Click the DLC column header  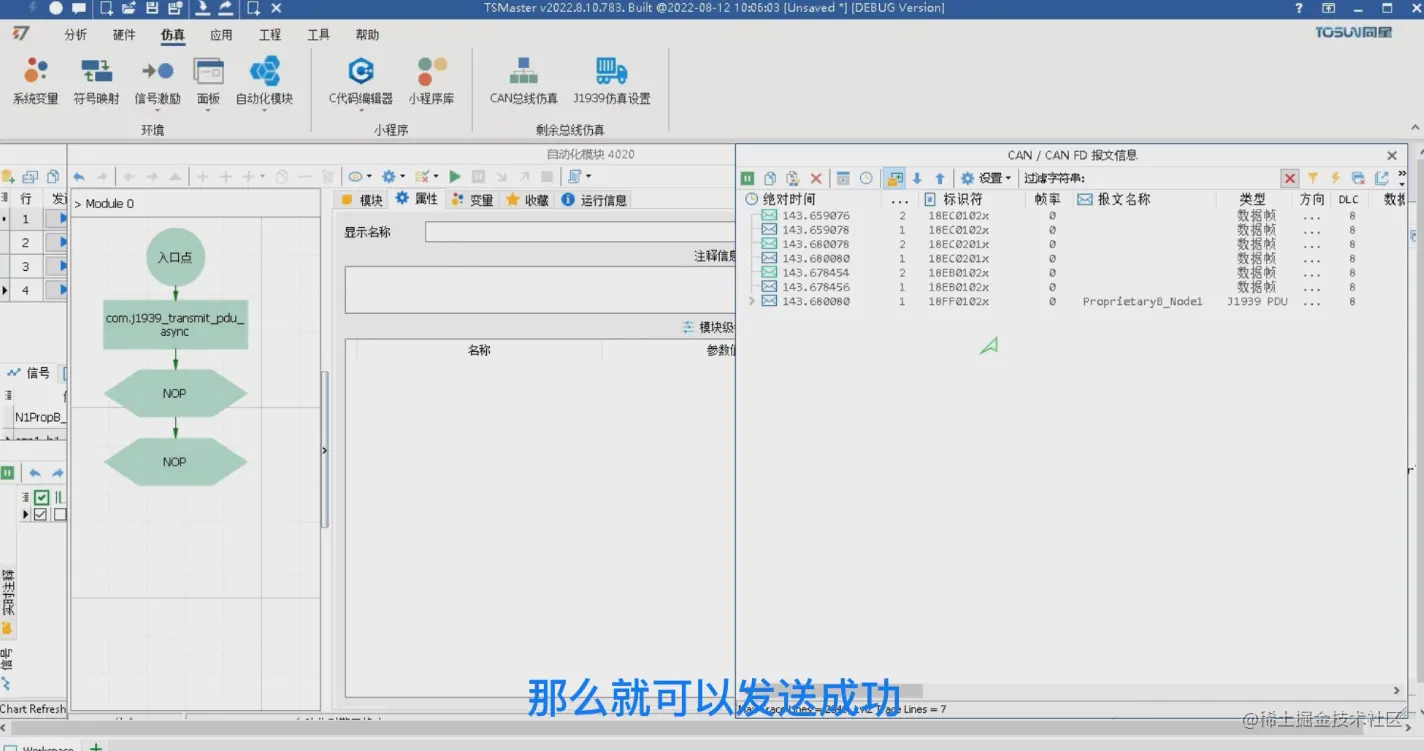coord(1349,199)
